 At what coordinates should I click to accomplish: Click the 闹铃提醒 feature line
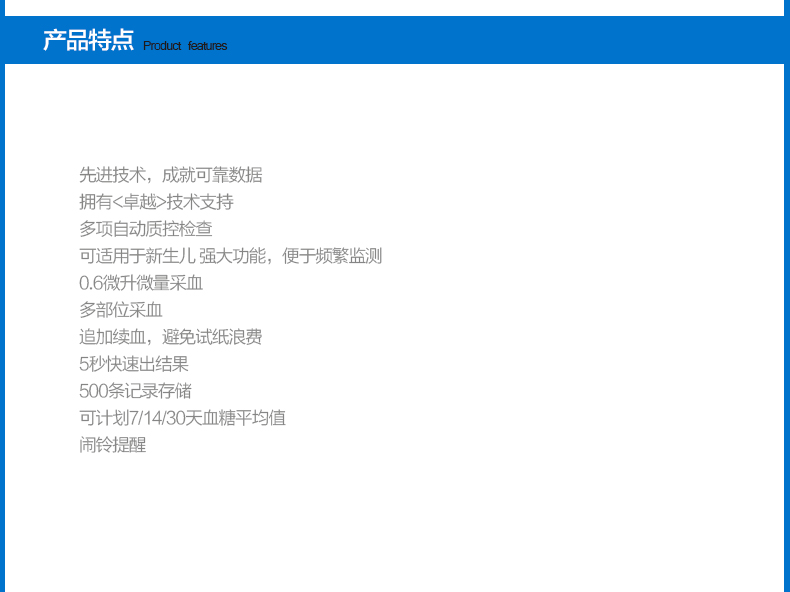[112, 445]
